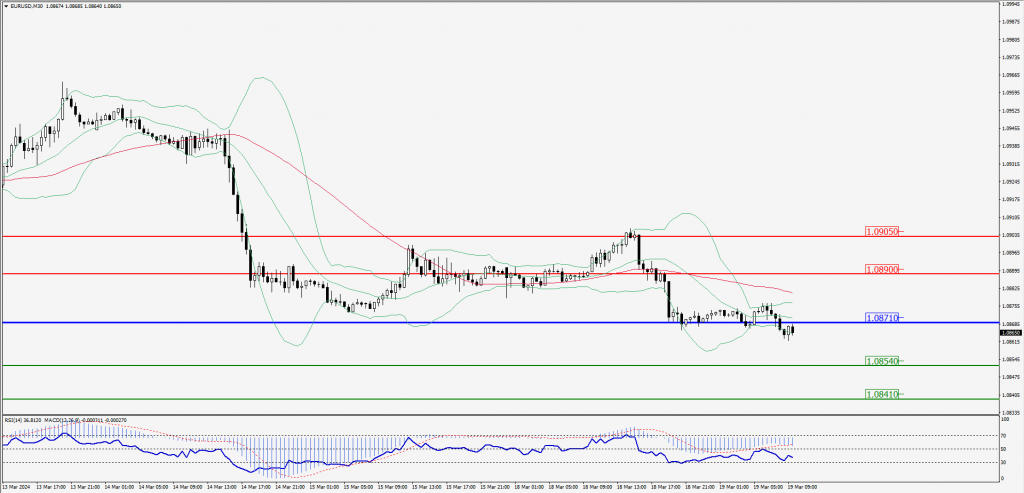
Task: Select the 1.08900 red price label
Action: [883, 269]
